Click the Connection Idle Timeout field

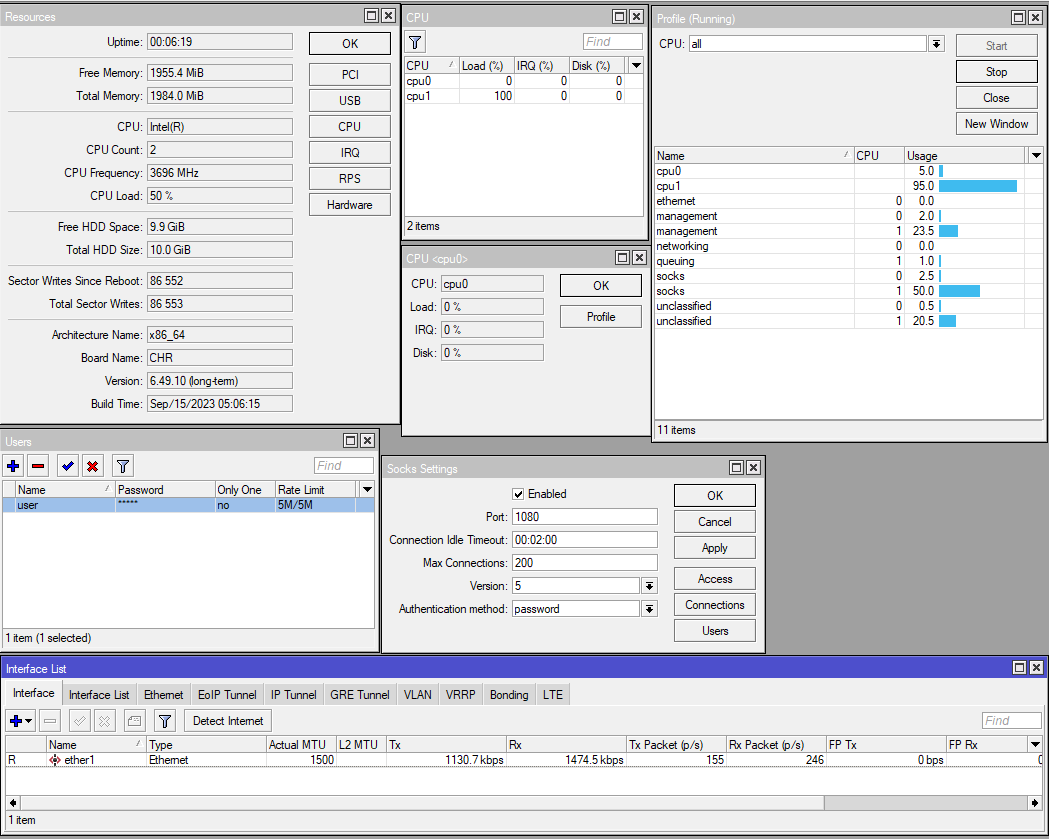coord(585,540)
